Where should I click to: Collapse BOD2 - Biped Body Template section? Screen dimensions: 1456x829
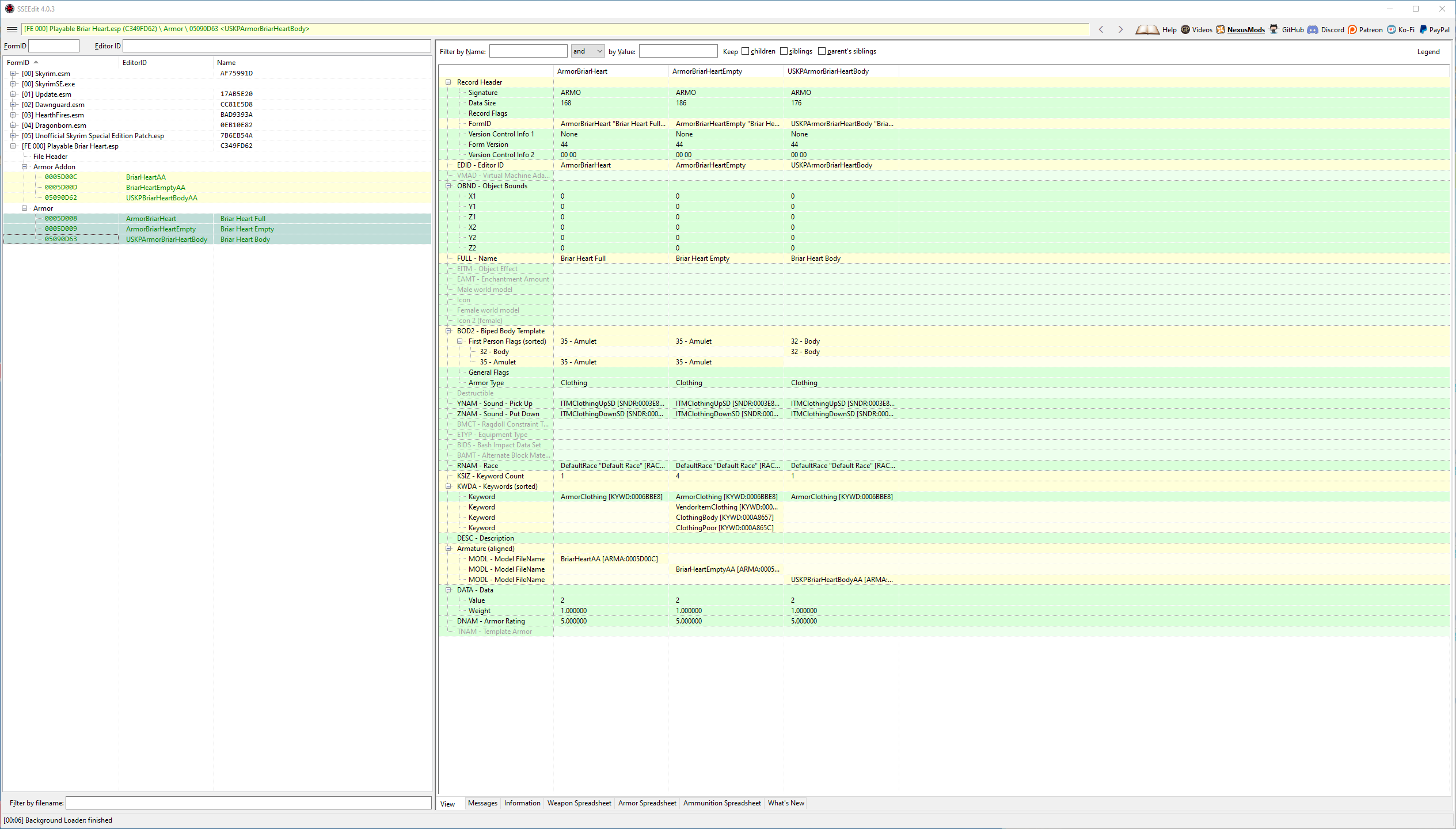coord(448,330)
